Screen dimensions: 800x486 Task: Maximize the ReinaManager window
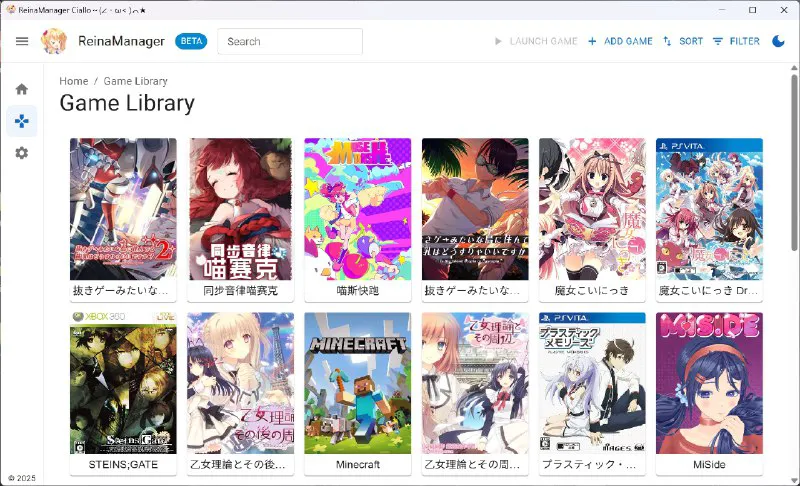753,10
